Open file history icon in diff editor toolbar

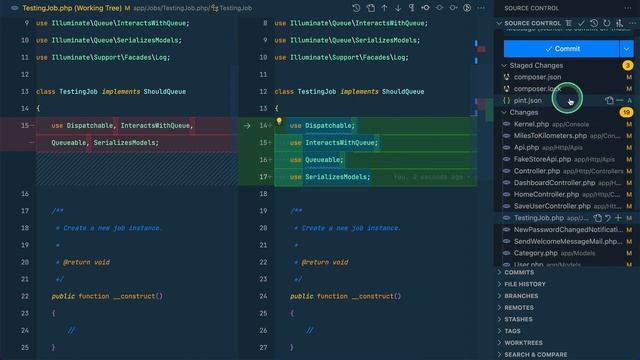(x=356, y=8)
